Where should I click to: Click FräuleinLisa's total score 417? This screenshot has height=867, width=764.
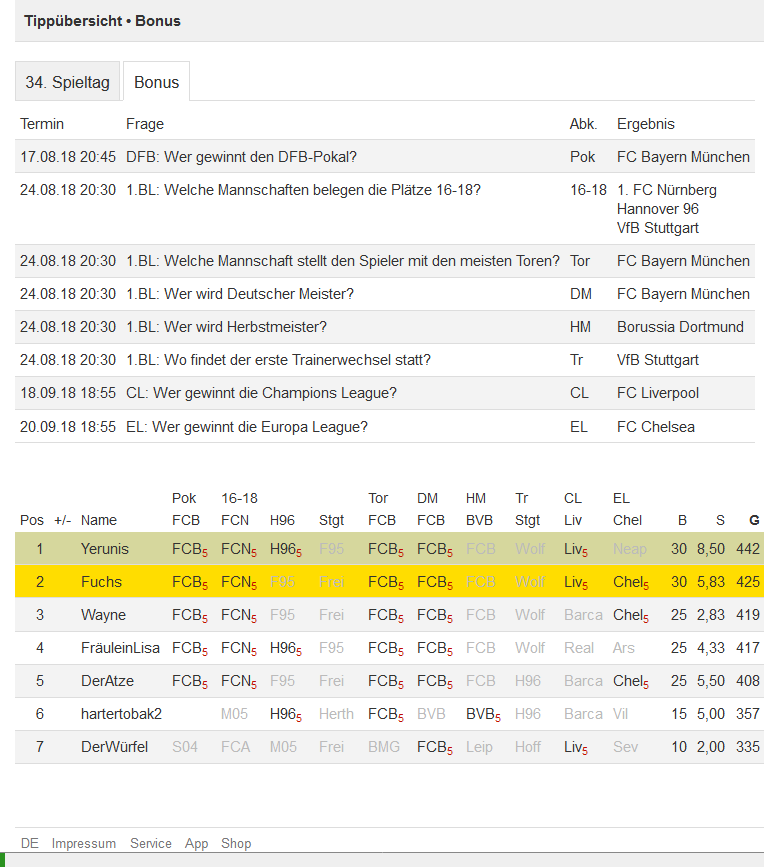748,647
